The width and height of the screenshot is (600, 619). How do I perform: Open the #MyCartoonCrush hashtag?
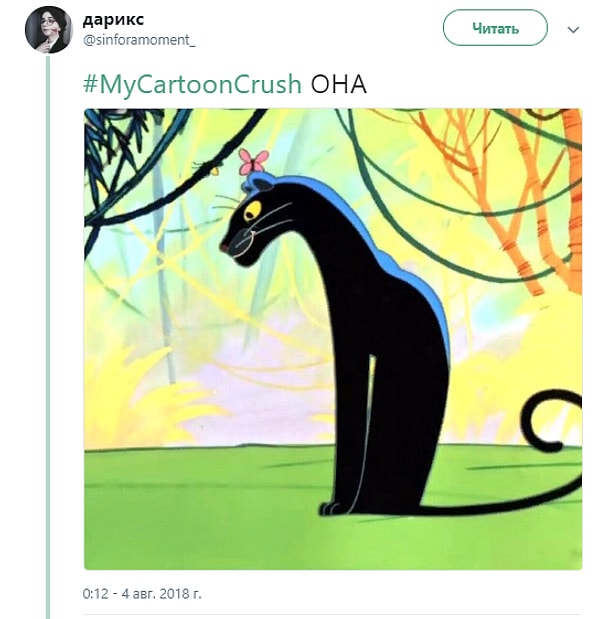[191, 84]
